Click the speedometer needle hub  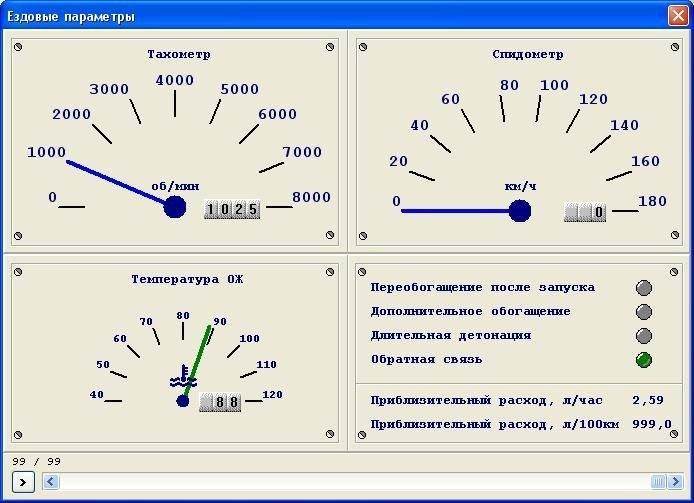[519, 210]
